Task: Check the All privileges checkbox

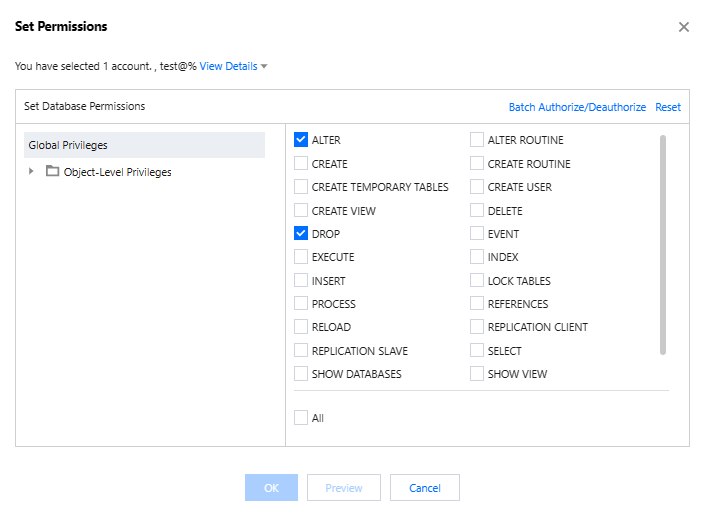Action: coord(301,418)
